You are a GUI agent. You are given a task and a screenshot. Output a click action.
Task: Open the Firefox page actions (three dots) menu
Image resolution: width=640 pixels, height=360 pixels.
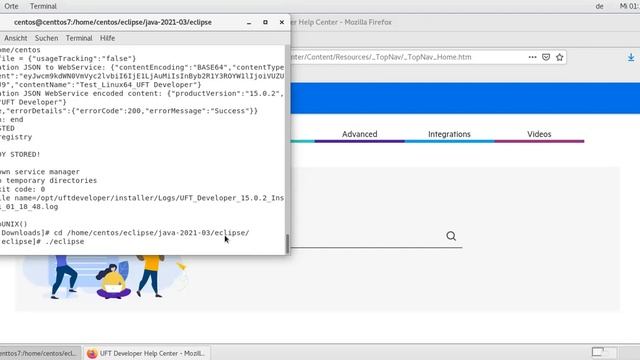pos(532,57)
